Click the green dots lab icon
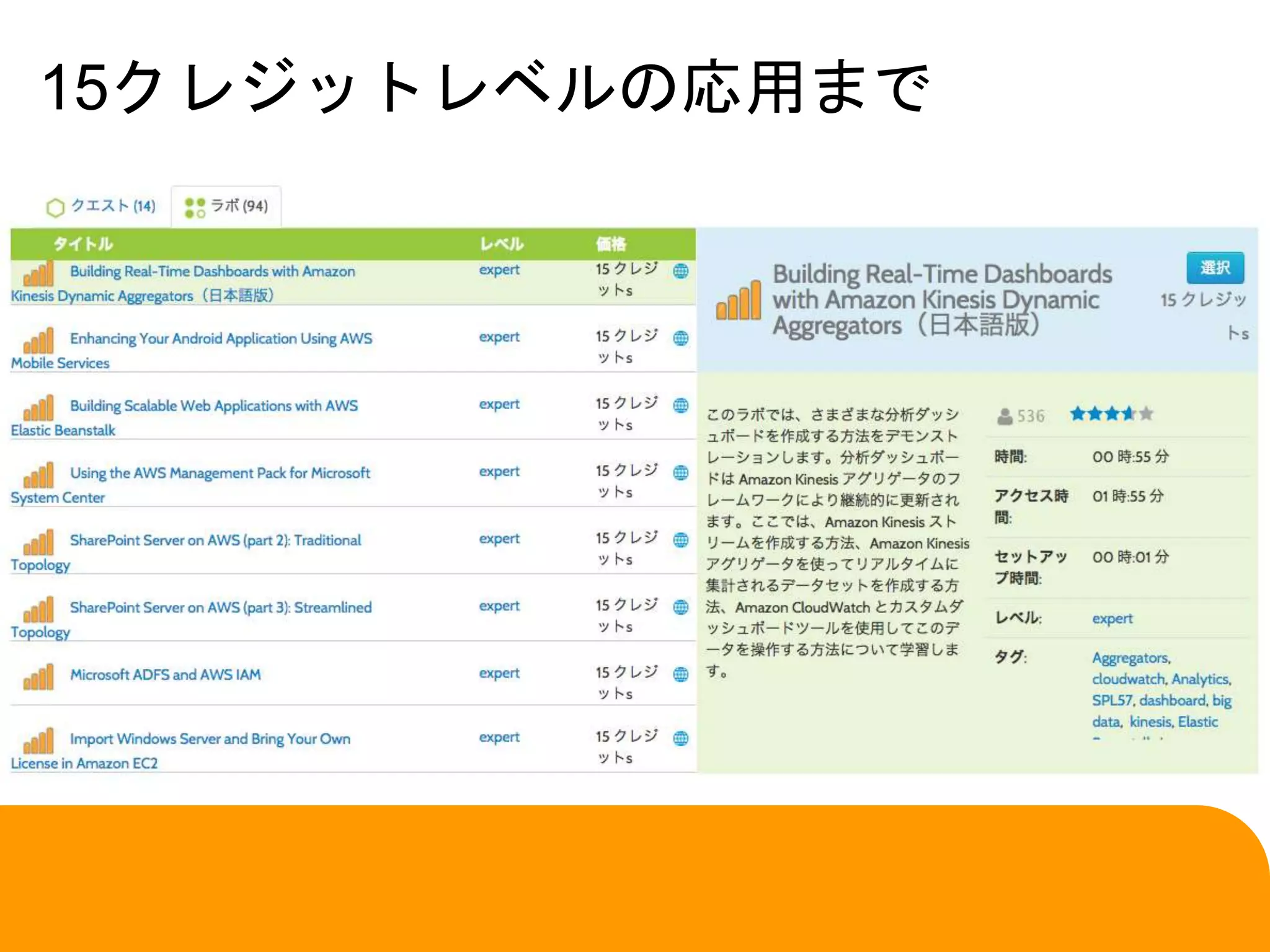Image resolution: width=1270 pixels, height=952 pixels. coord(195,208)
